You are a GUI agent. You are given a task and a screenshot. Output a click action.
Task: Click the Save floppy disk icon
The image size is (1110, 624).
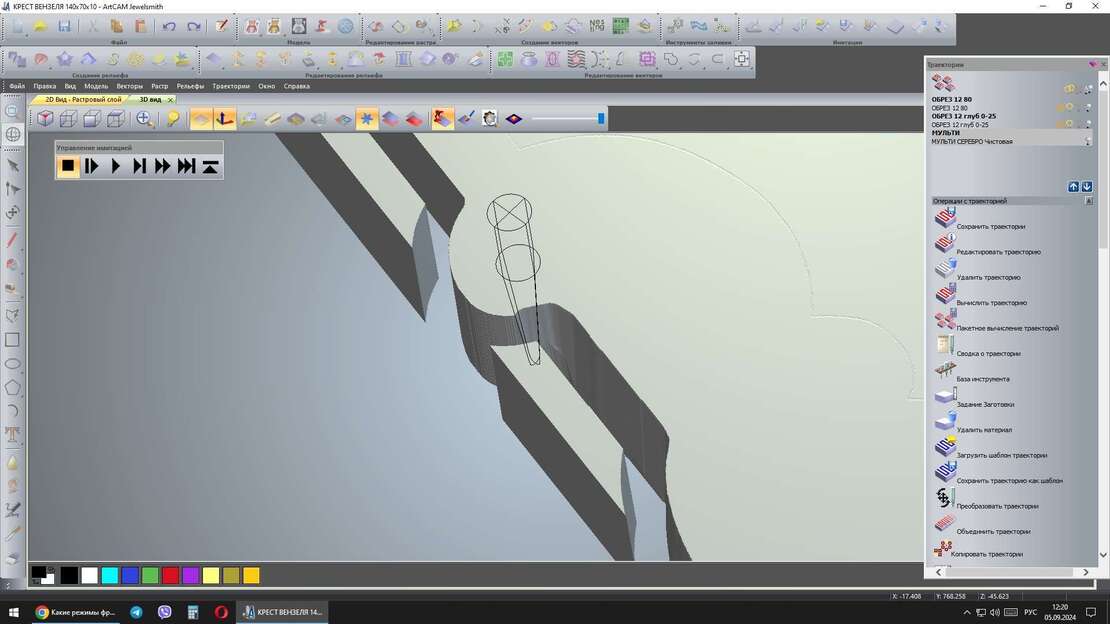pyautogui.click(x=64, y=26)
